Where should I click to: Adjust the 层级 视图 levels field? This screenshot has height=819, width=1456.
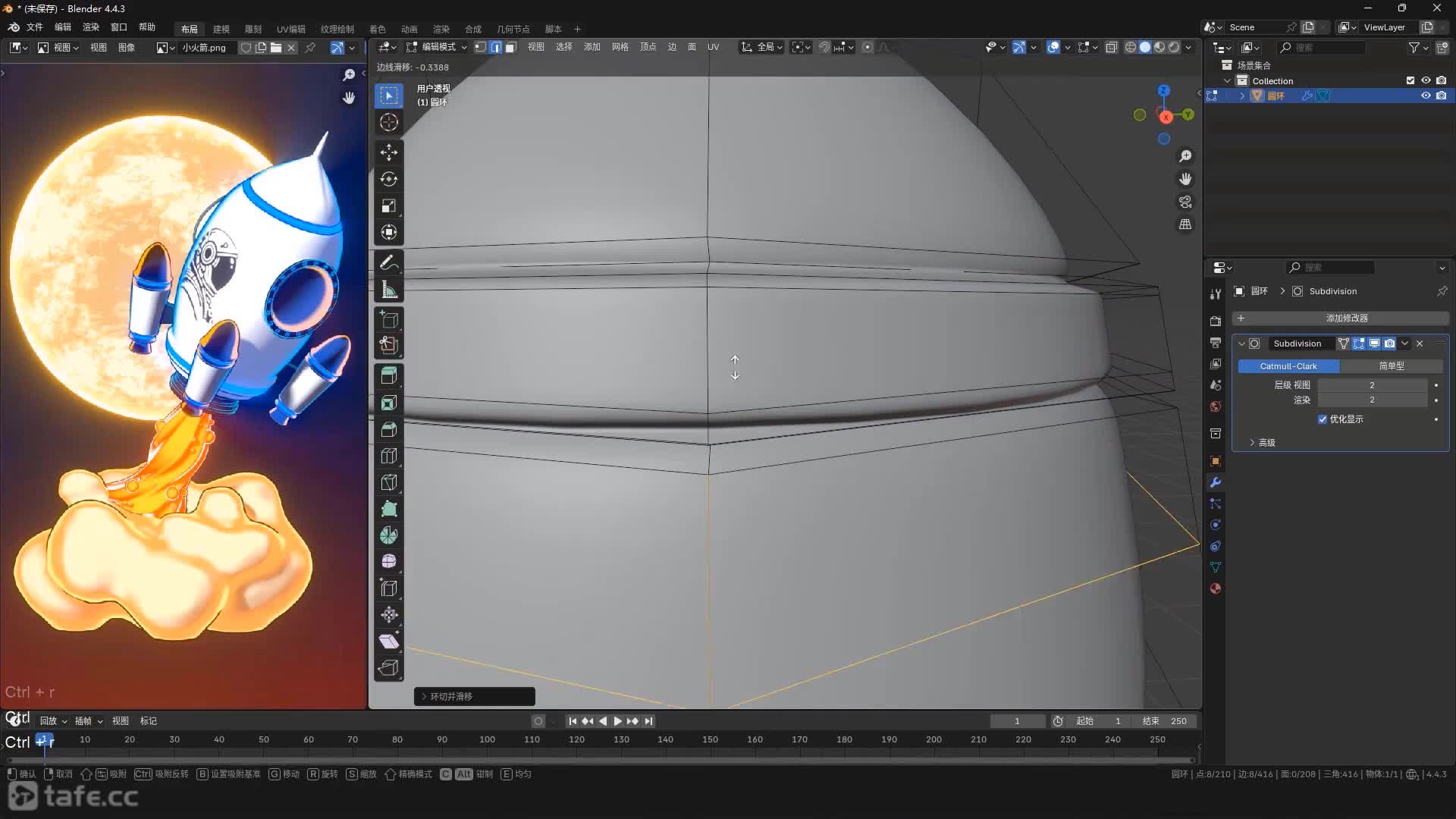(1371, 385)
